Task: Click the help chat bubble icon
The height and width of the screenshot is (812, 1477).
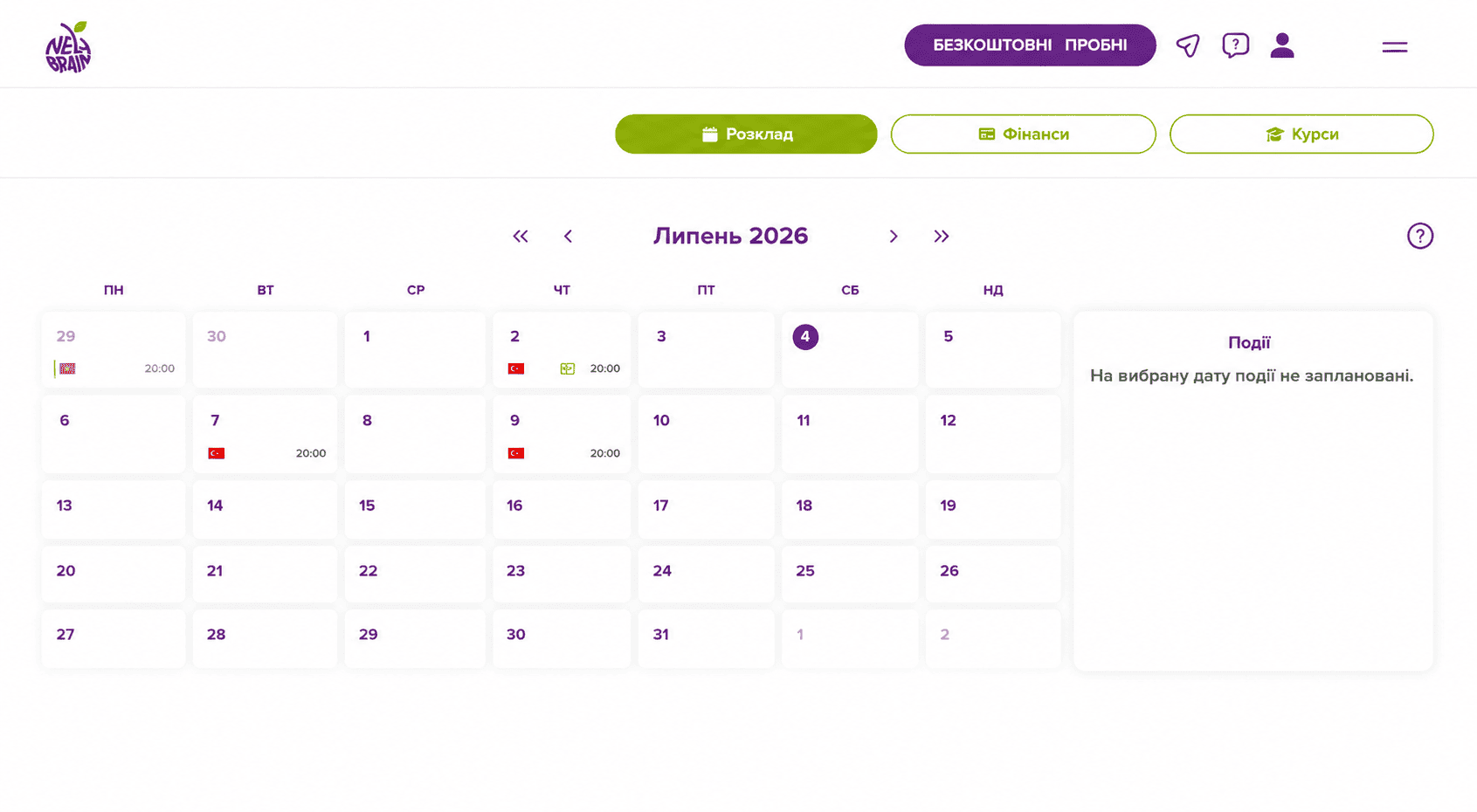Action: tap(1235, 45)
